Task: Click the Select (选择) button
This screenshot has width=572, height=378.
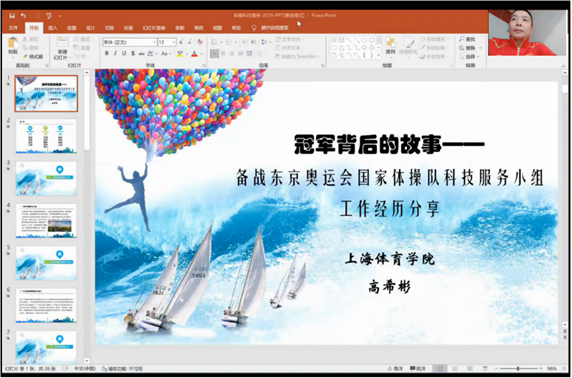Action: click(467, 57)
